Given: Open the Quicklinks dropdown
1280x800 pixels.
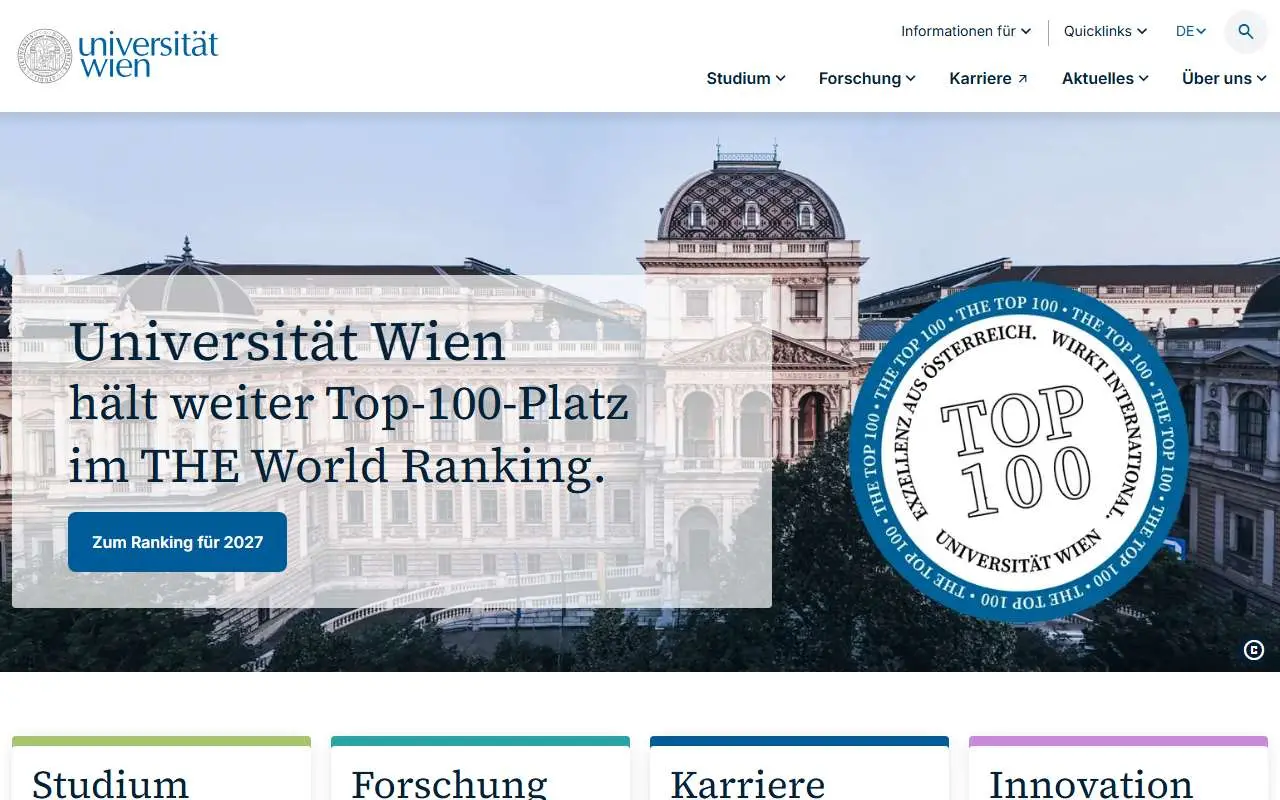Looking at the screenshot, I should click(x=1106, y=31).
